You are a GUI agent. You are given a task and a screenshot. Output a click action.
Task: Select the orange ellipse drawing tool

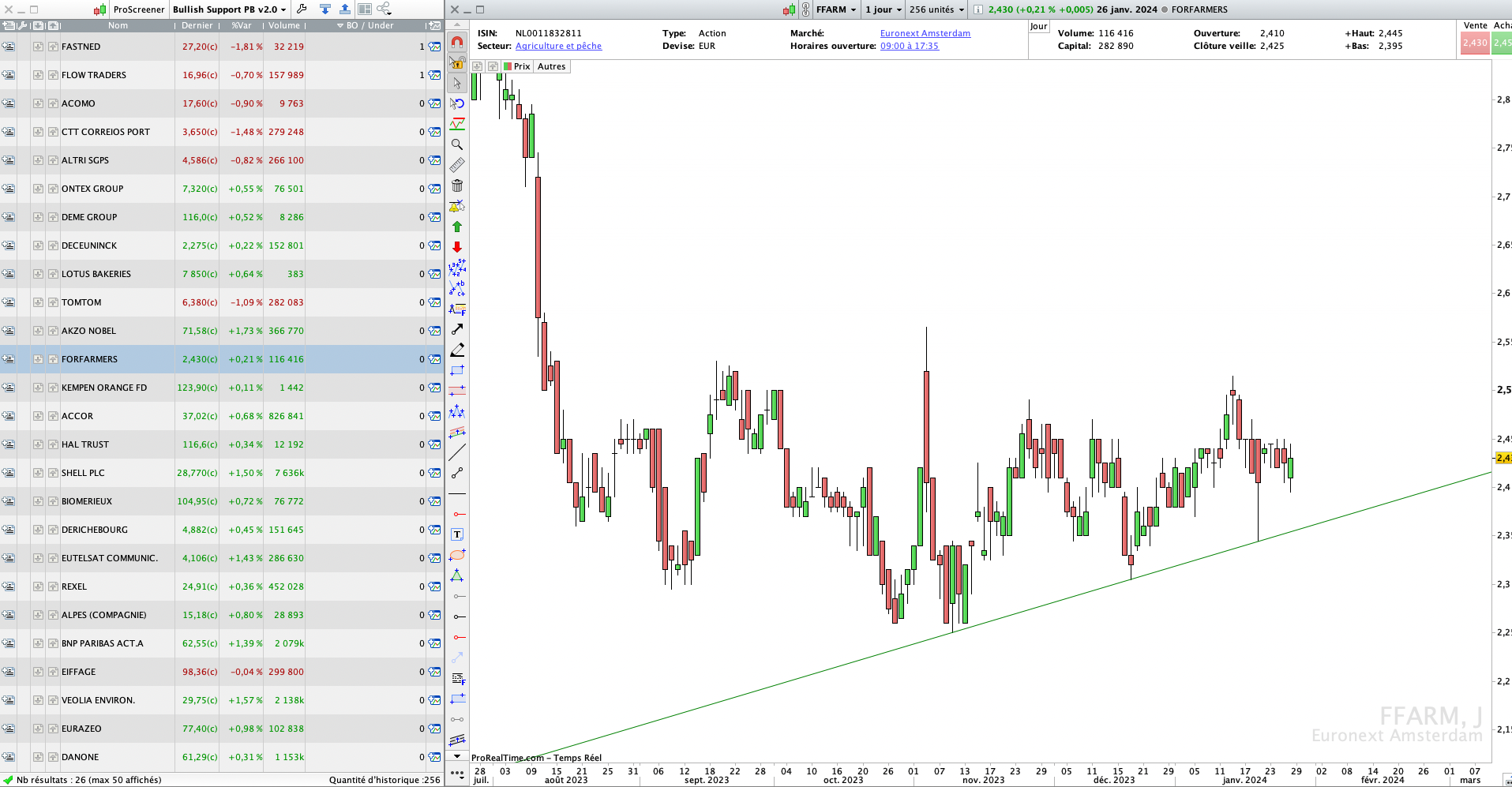pos(457,555)
